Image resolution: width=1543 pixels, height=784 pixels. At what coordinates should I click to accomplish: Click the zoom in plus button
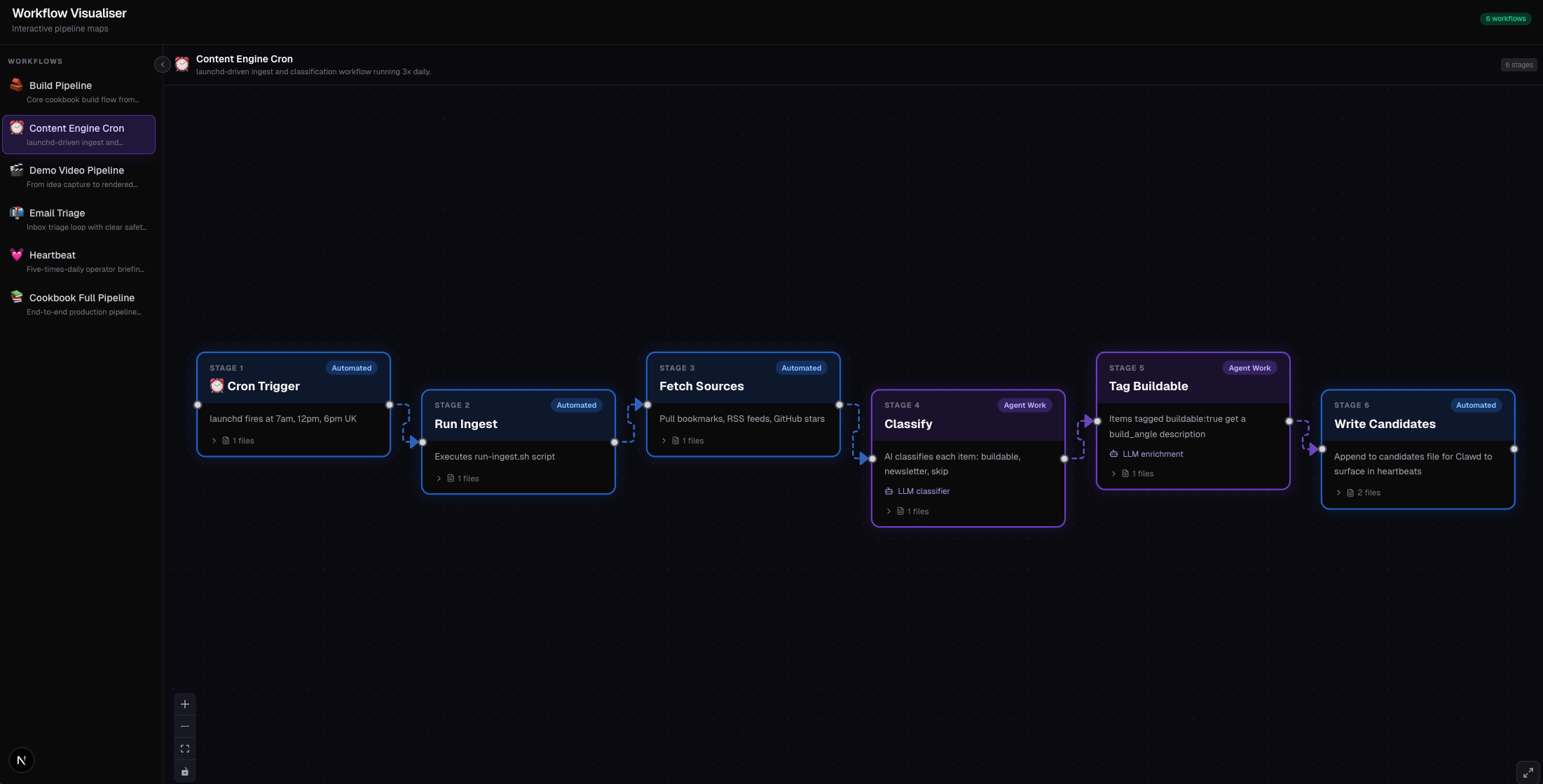185,704
